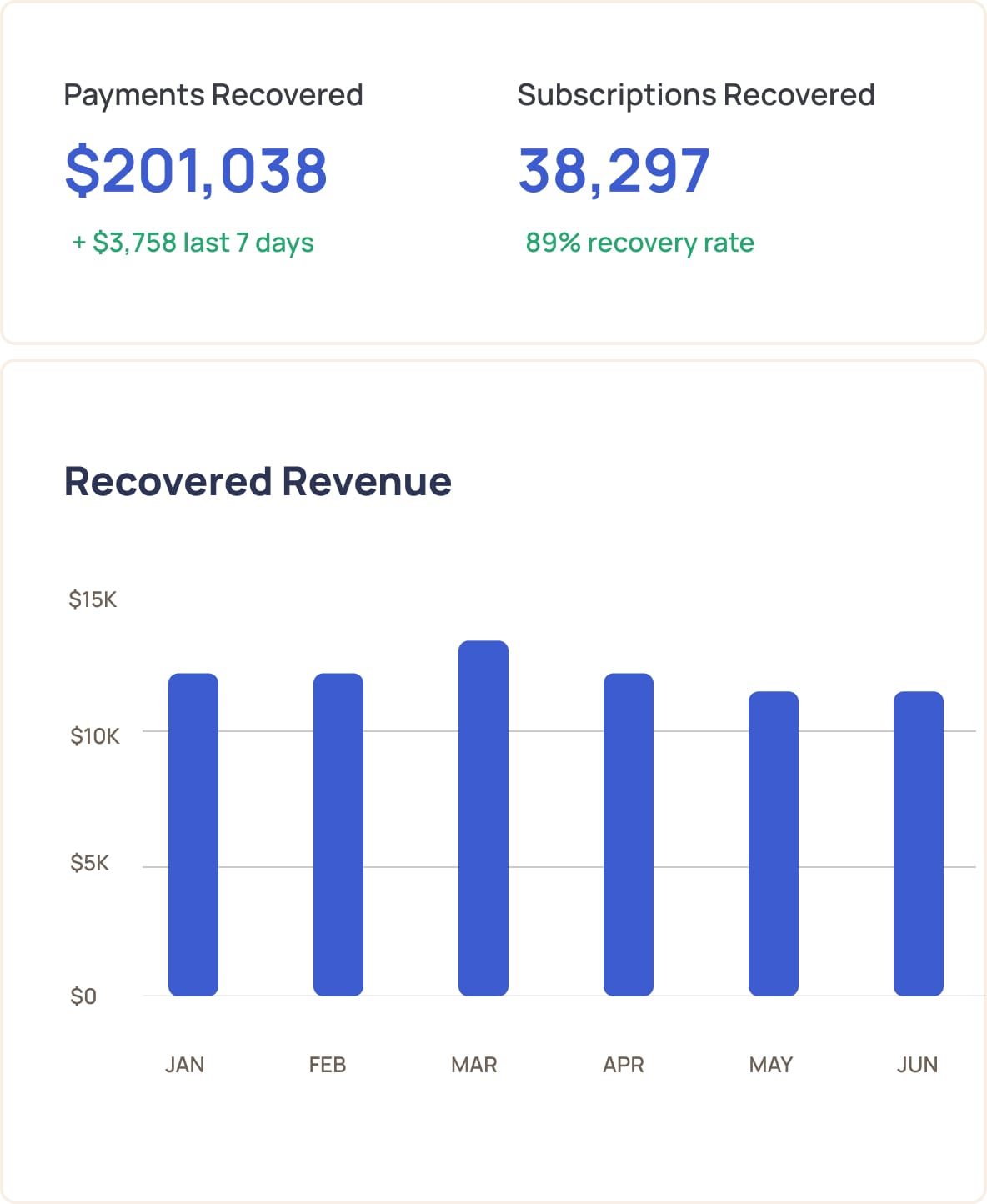
Task: Click the $3,758 last 7 days link
Action: click(x=193, y=242)
